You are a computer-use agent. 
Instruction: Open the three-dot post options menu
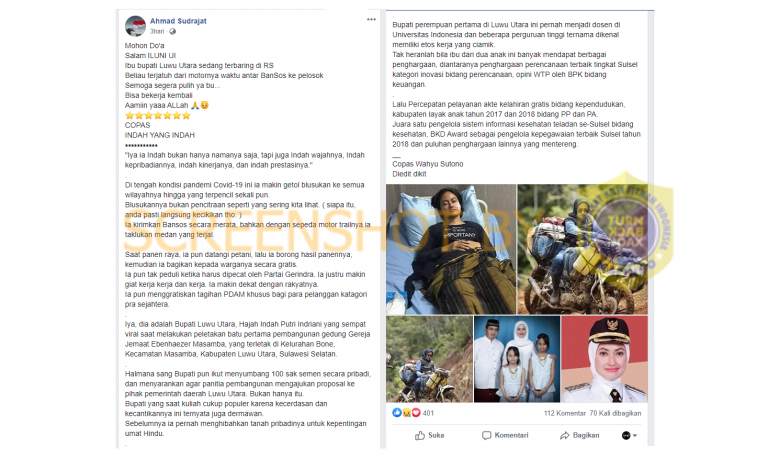click(371, 20)
